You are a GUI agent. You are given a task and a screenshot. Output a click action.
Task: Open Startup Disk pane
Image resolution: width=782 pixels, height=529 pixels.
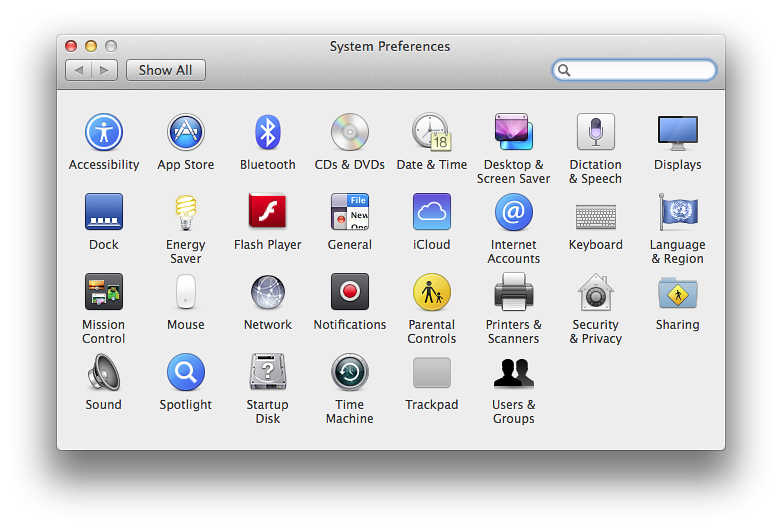pos(268,372)
